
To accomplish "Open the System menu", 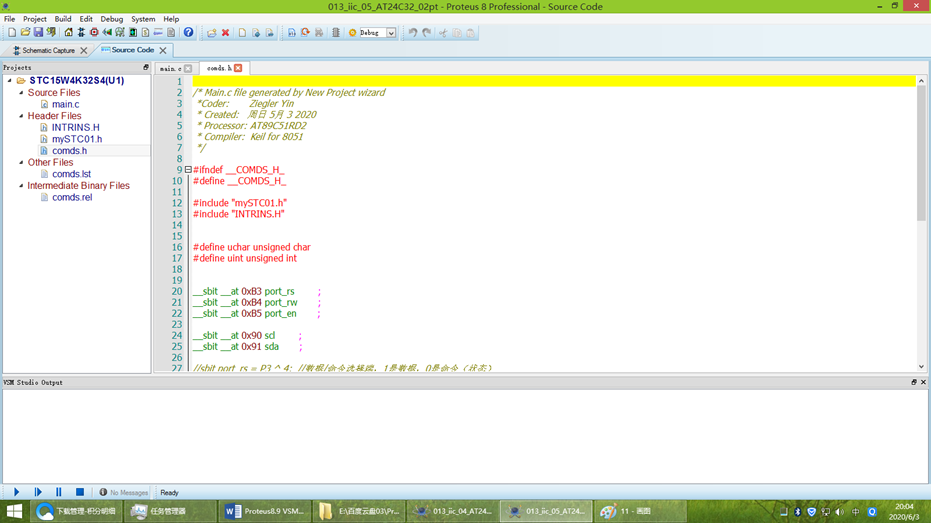I will (143, 19).
